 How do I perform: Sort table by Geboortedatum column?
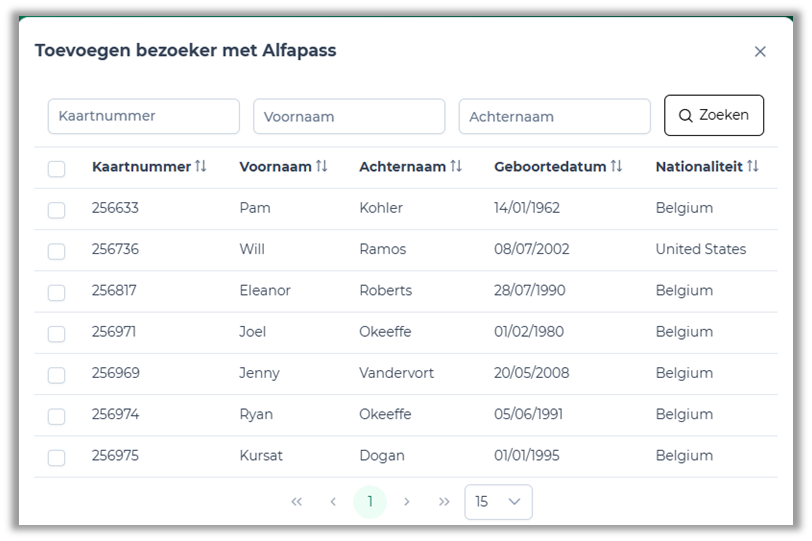pos(616,167)
